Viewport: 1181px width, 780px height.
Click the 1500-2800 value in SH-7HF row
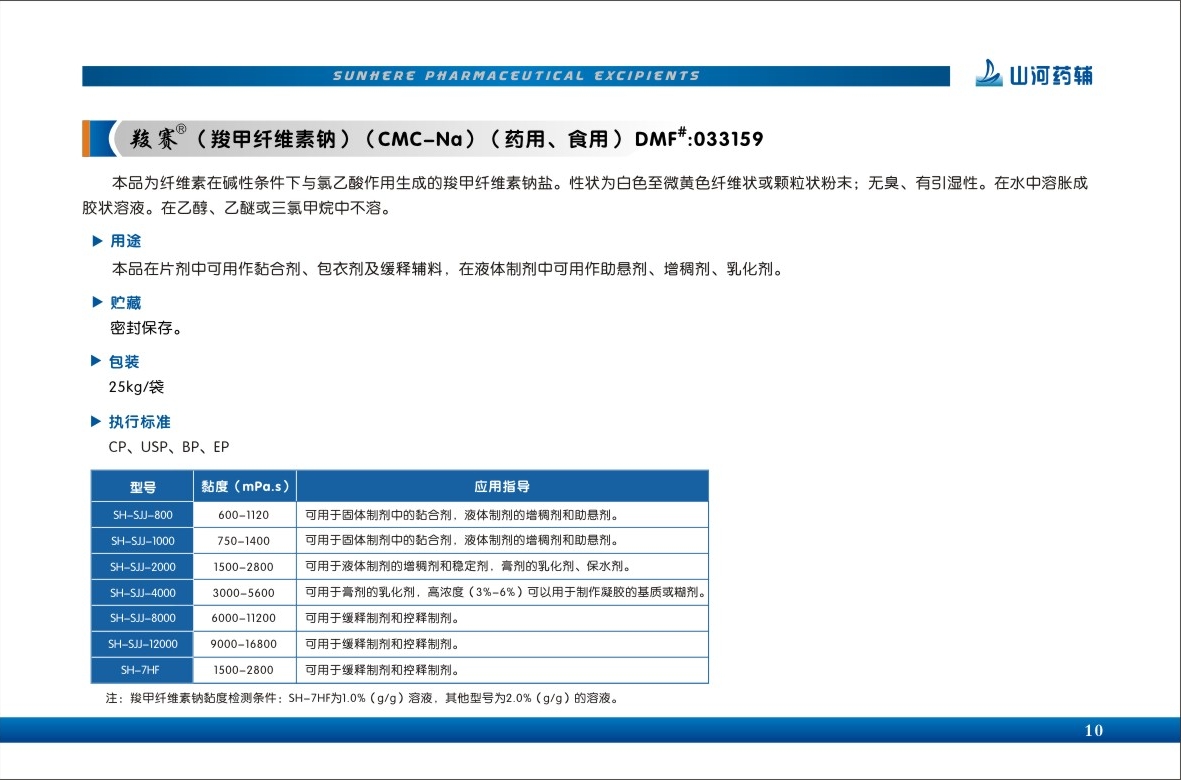(x=243, y=670)
